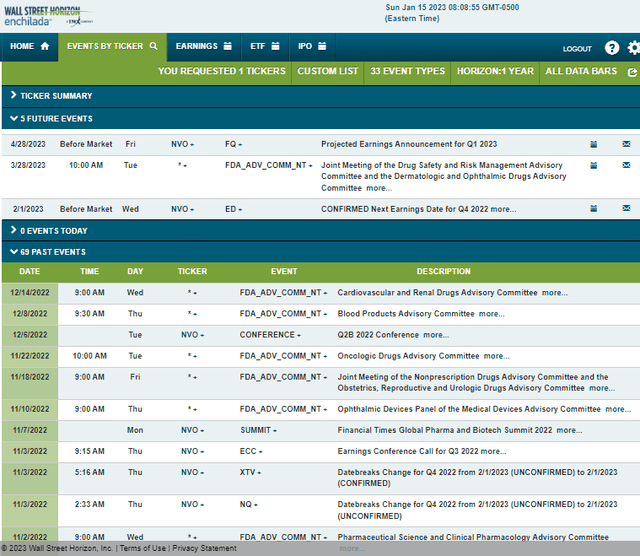Sort past events by the Date column
This screenshot has height=556, width=640.
click(x=29, y=271)
